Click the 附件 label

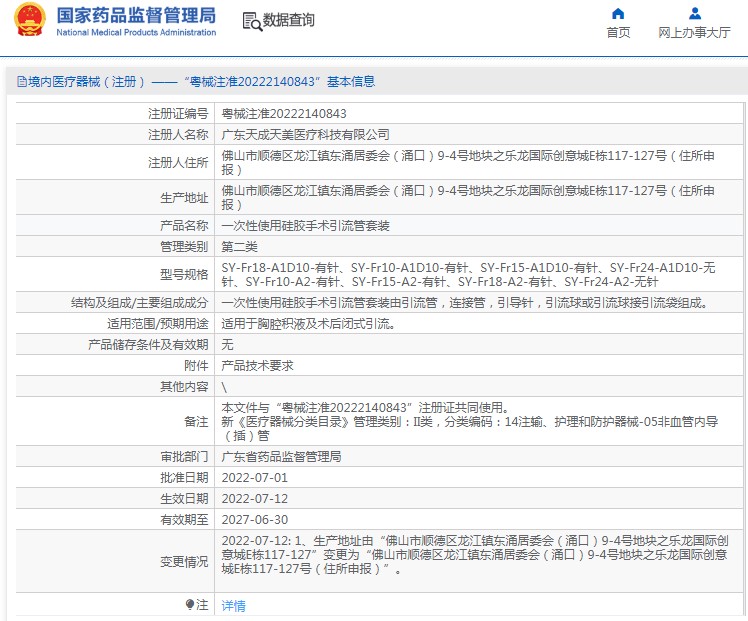[196, 366]
